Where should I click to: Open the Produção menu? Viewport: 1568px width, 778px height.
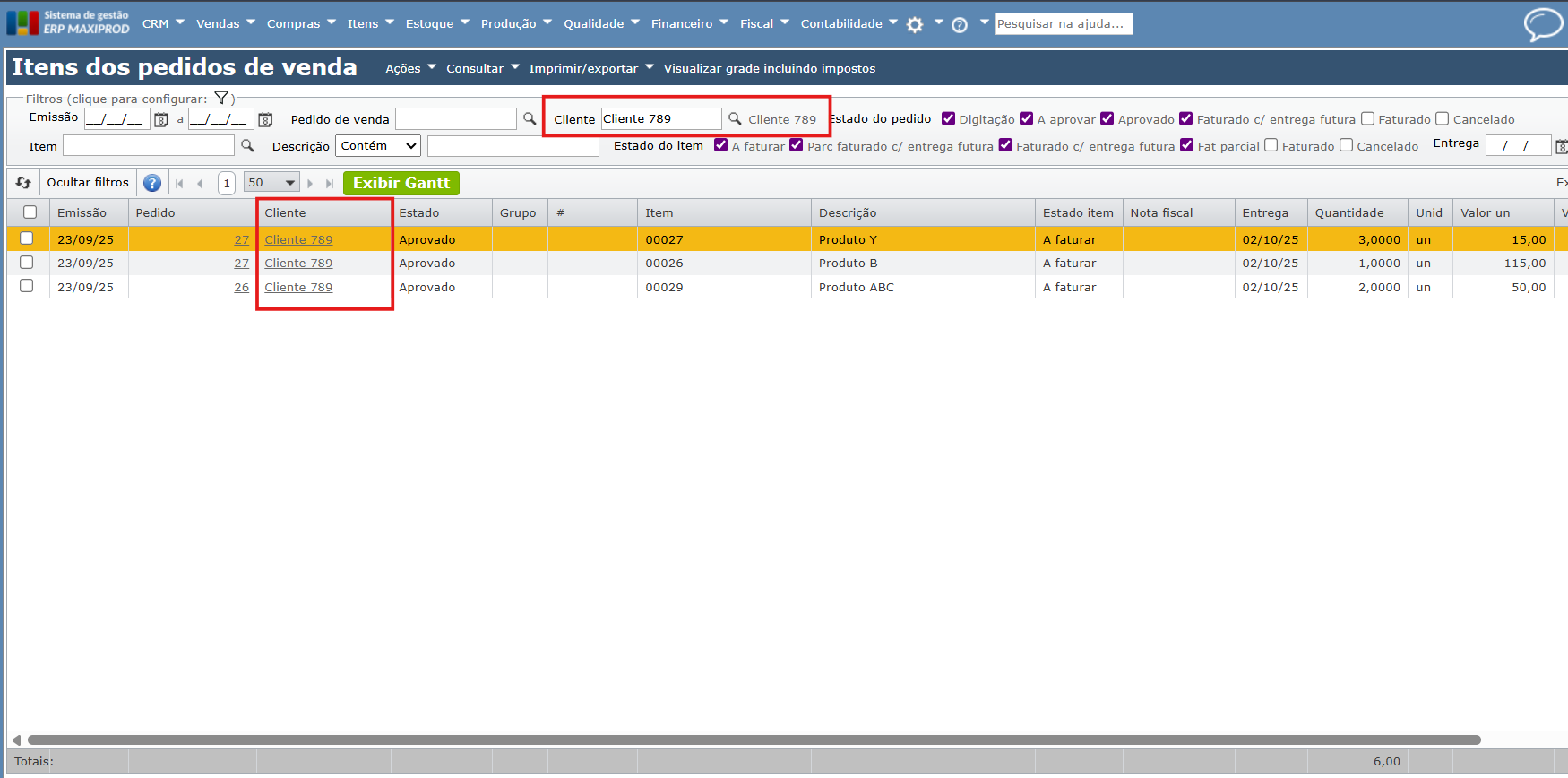coord(516,23)
